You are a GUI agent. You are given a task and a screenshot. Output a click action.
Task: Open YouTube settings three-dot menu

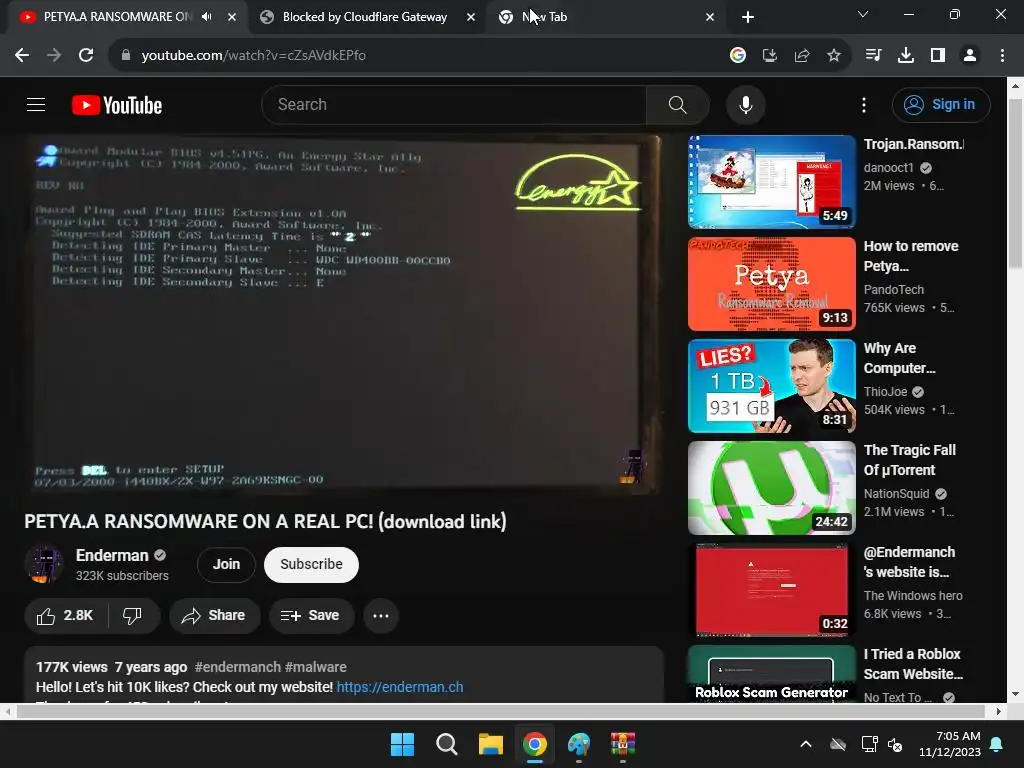pyautogui.click(x=864, y=104)
